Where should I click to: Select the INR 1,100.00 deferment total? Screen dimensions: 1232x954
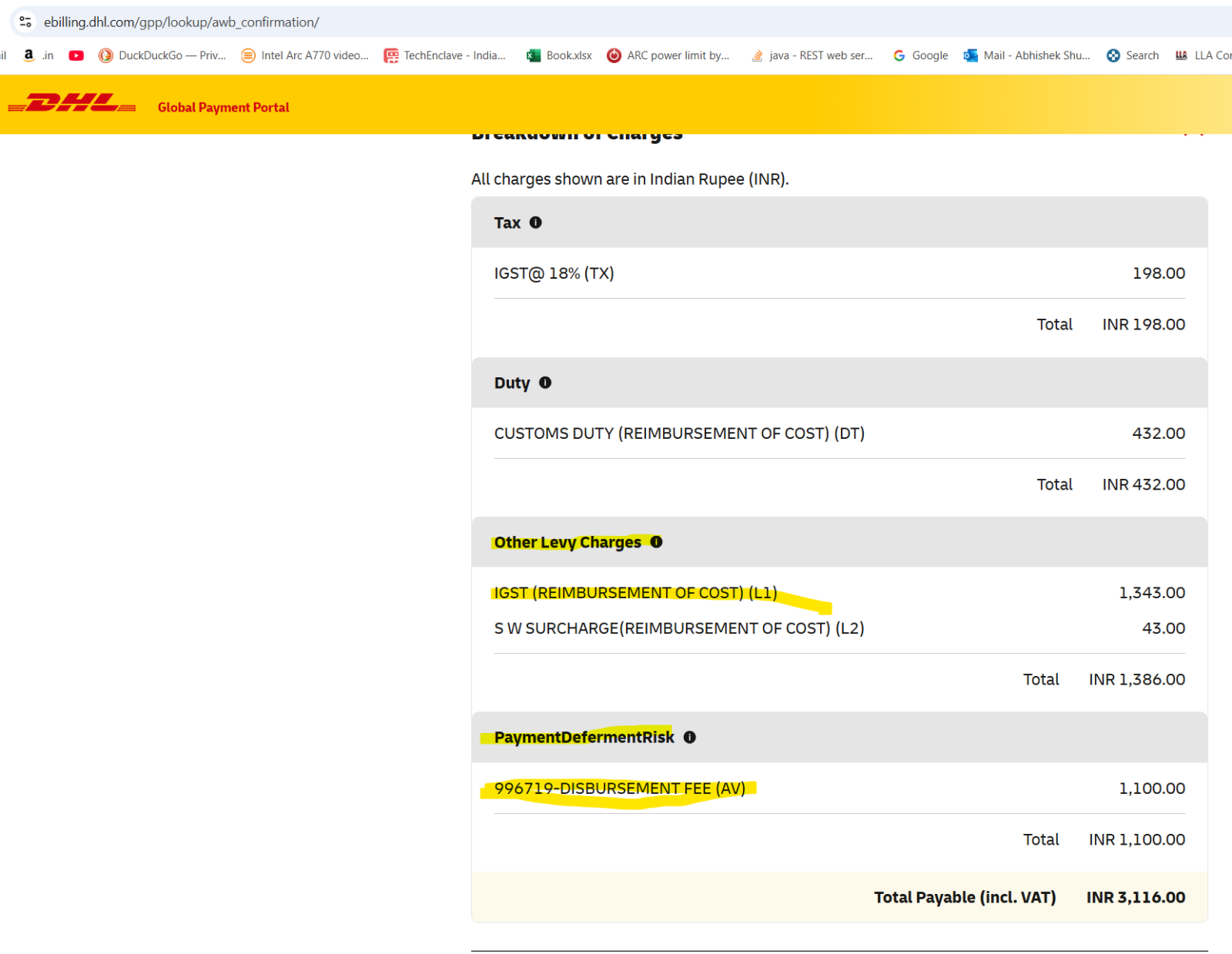pos(1137,839)
